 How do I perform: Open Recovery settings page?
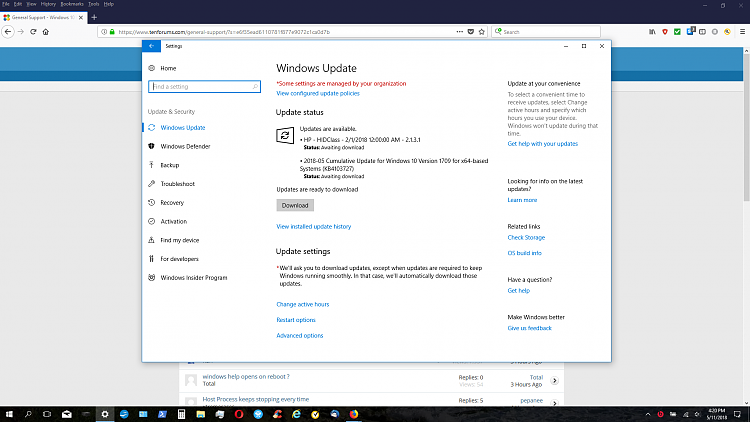pyautogui.click(x=172, y=202)
